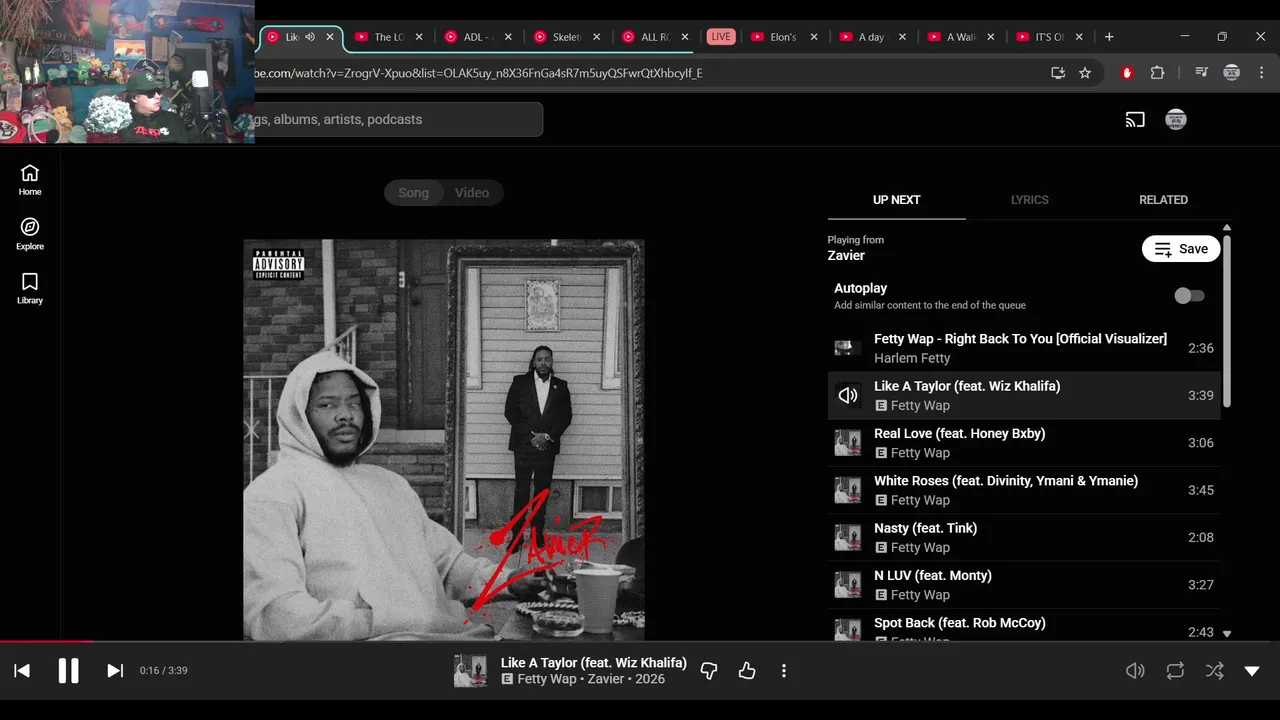Click the browser address bar URL
The image size is (1280, 720).
[479, 73]
